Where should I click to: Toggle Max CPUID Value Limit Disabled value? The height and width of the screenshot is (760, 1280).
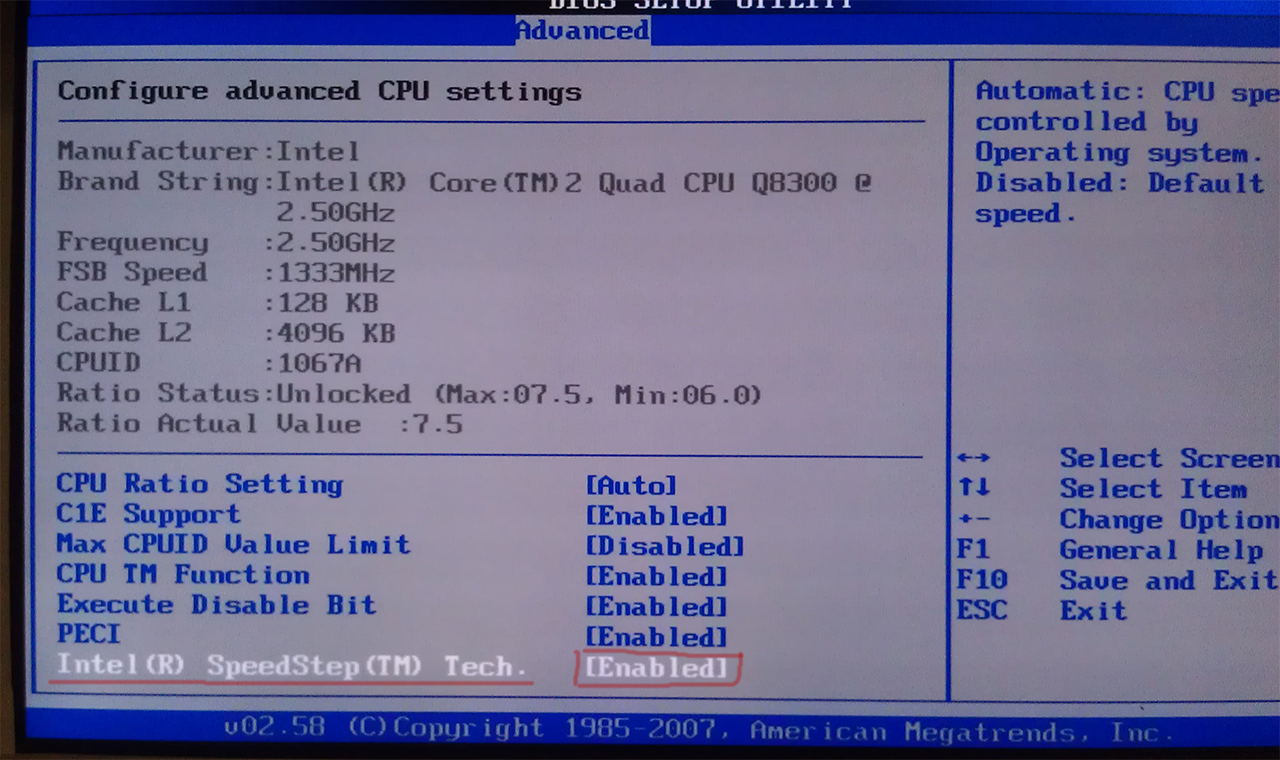tap(664, 547)
